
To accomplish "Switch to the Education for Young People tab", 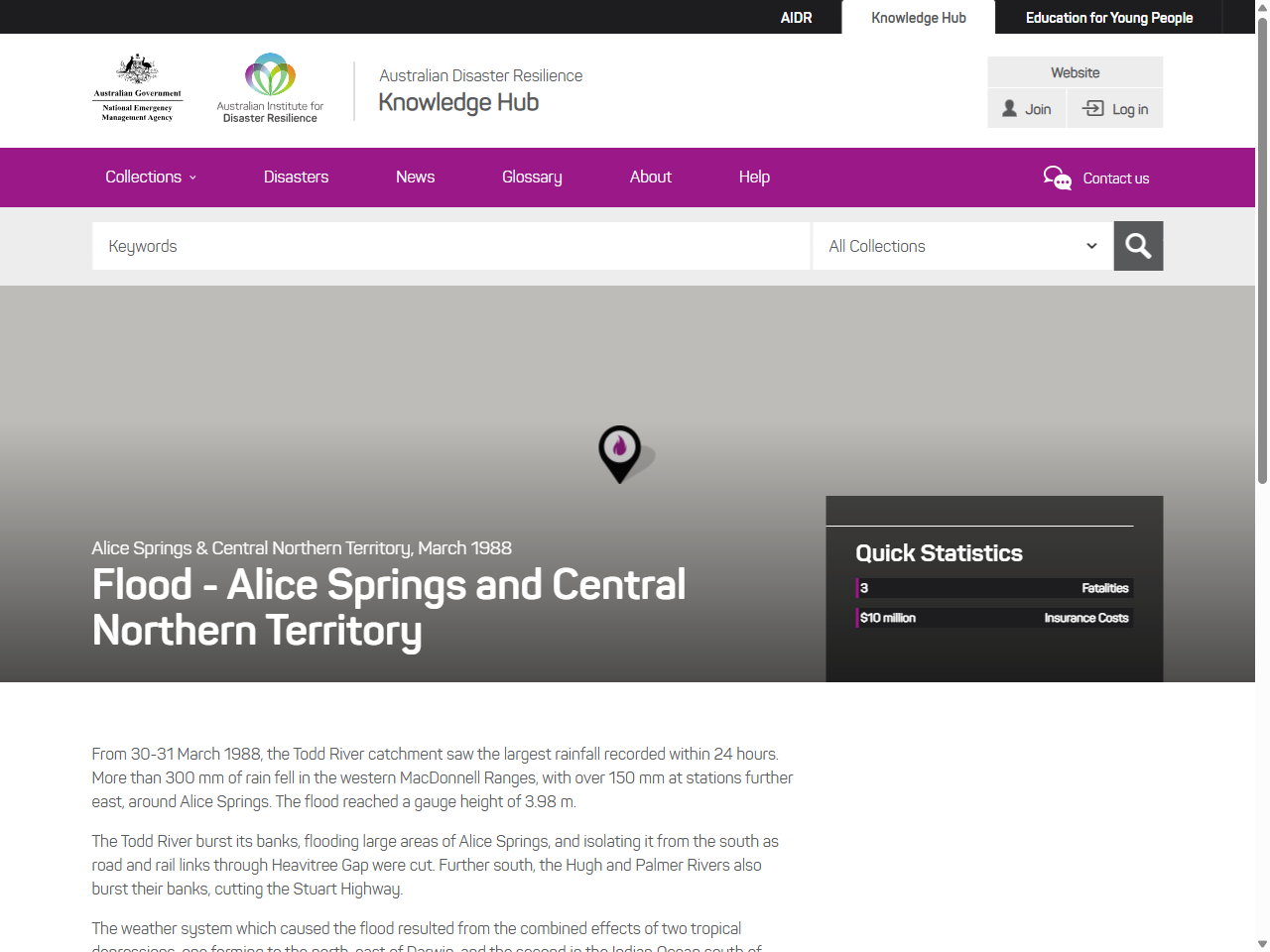I will 1109,17.
